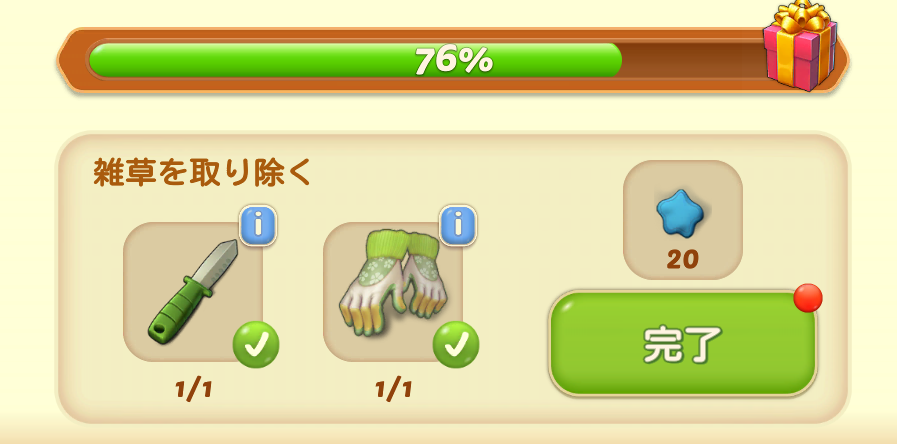The width and height of the screenshot is (897, 444).
Task: Open info for the gardening gloves item
Action: coord(458,225)
